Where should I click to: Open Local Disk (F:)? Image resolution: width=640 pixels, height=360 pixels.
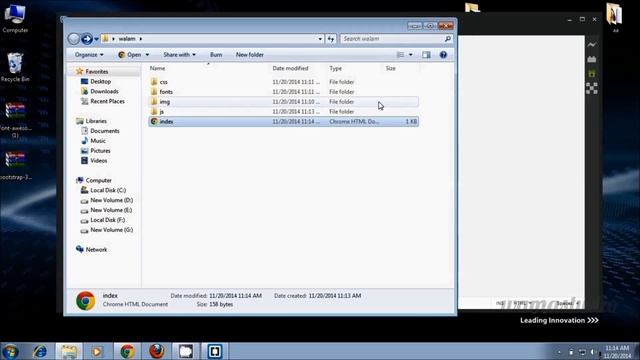[x=107, y=220]
